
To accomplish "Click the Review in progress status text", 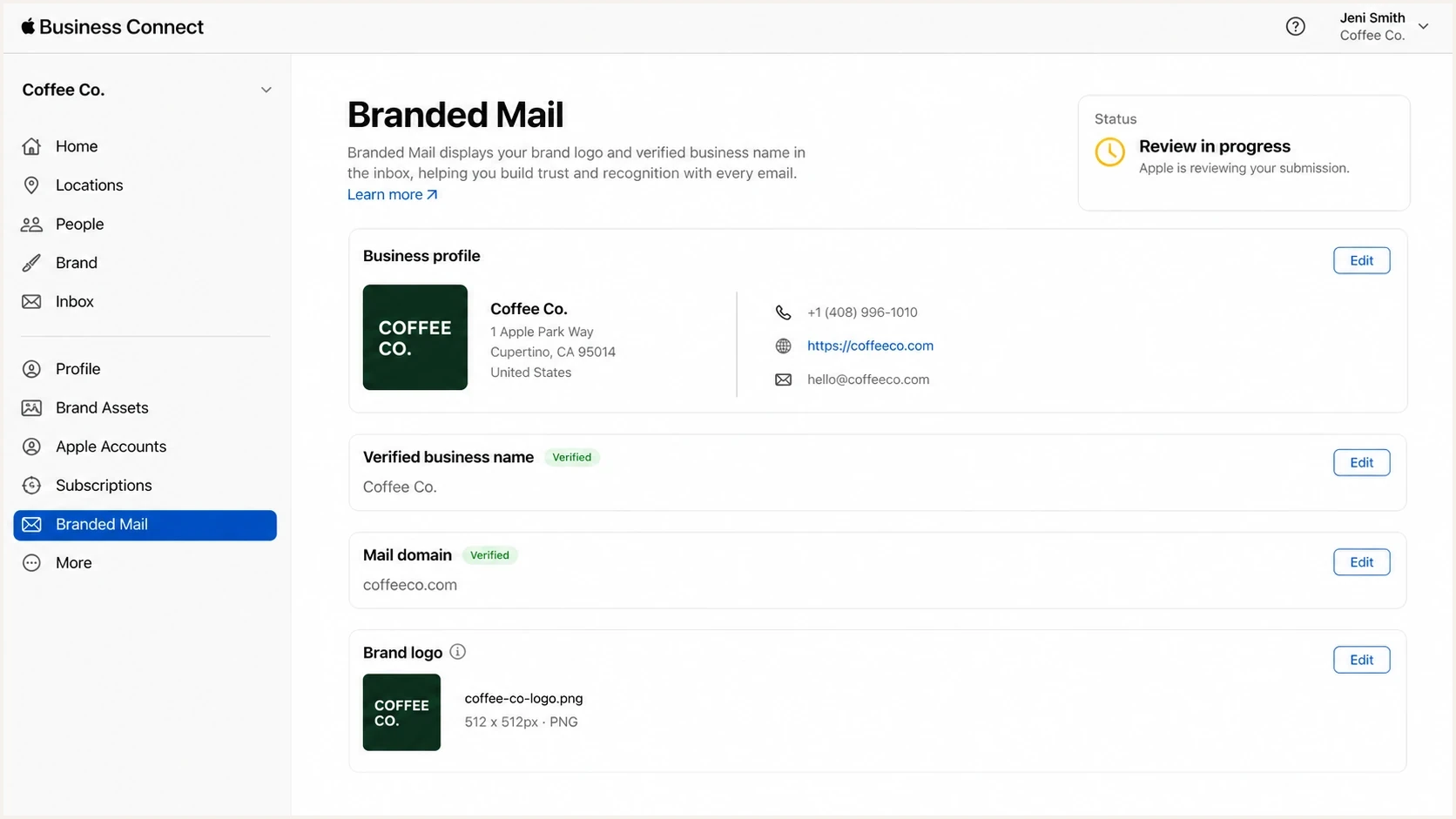I will click(x=1215, y=146).
